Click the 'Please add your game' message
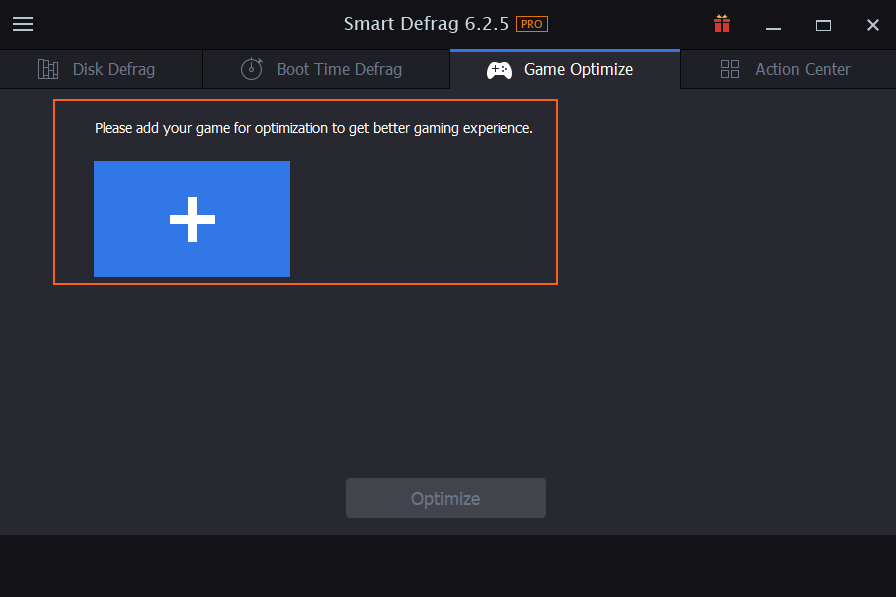 pos(314,128)
